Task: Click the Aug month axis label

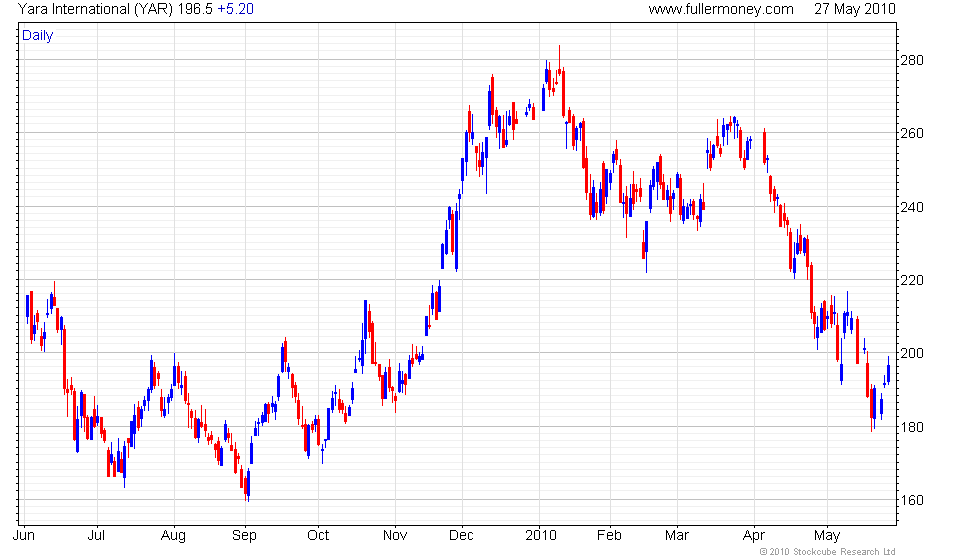Action: (173, 536)
